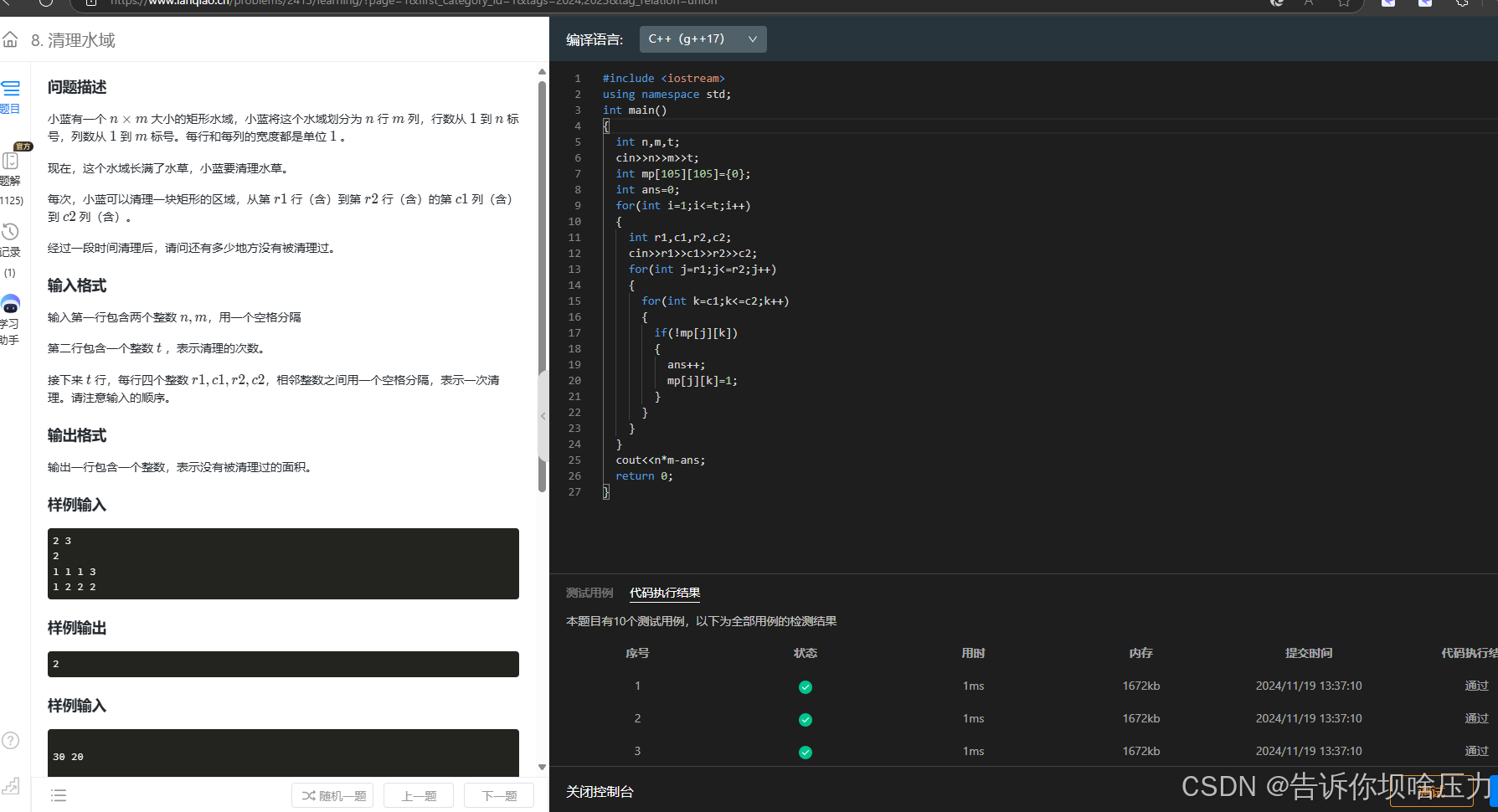
Task: Click the scroll-down arrow of problem panel
Action: pos(542,767)
